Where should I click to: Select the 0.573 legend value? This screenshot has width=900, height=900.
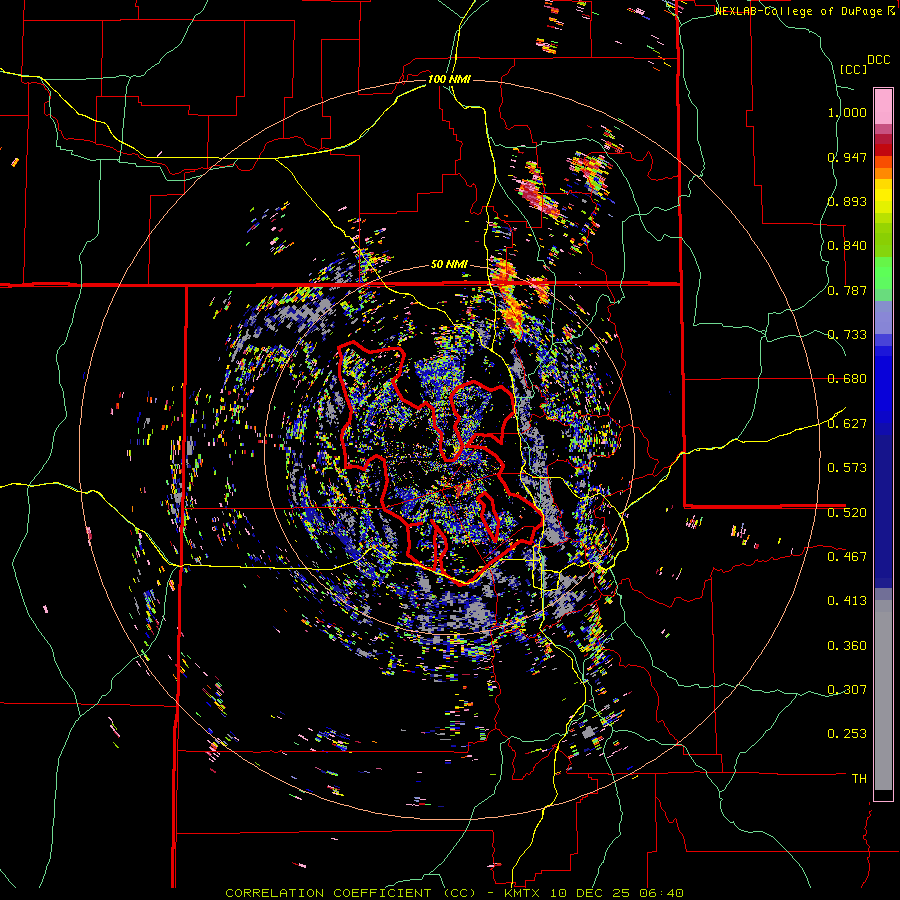[x=847, y=468]
